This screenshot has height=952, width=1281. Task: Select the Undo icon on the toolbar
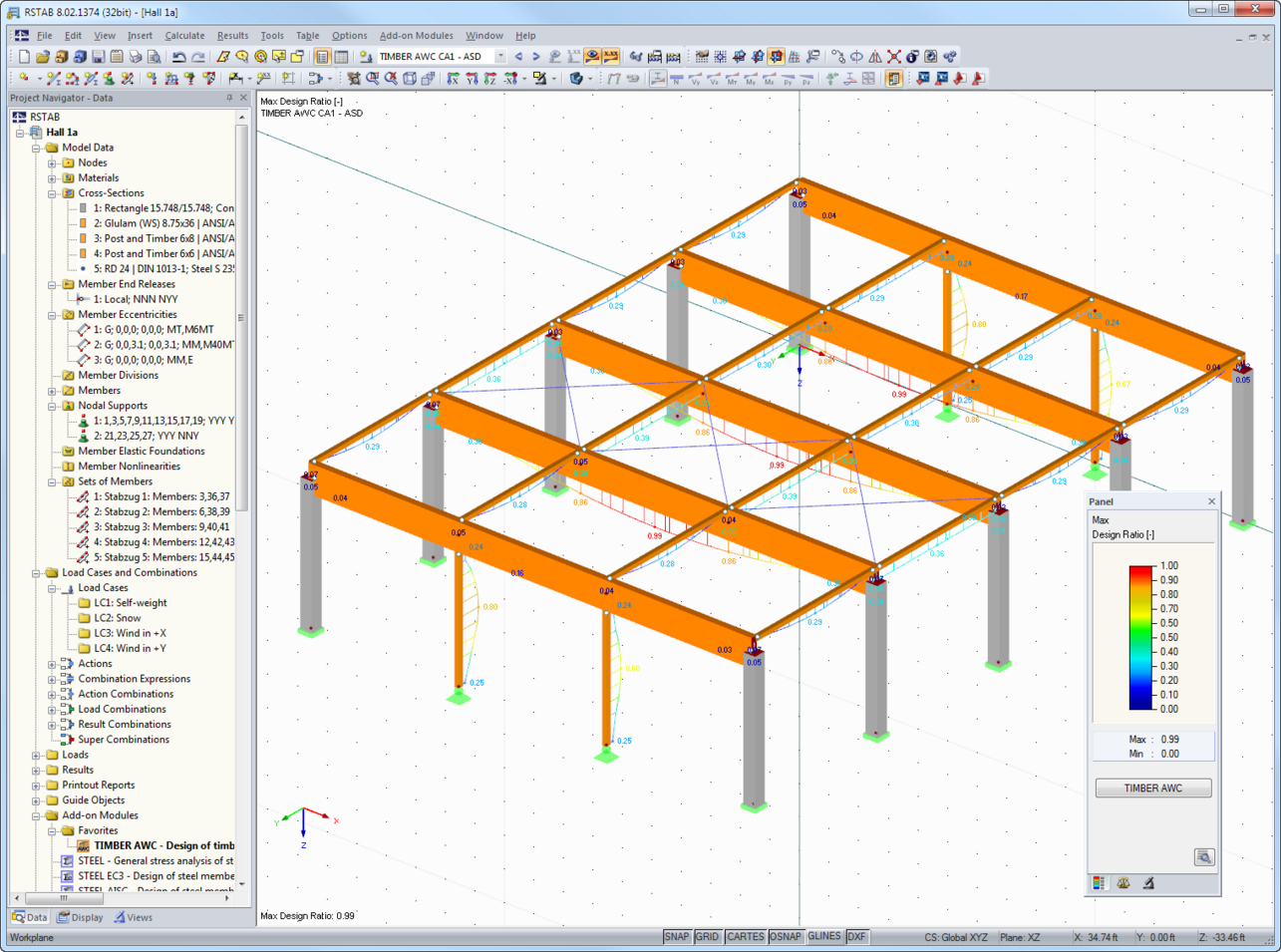click(178, 57)
